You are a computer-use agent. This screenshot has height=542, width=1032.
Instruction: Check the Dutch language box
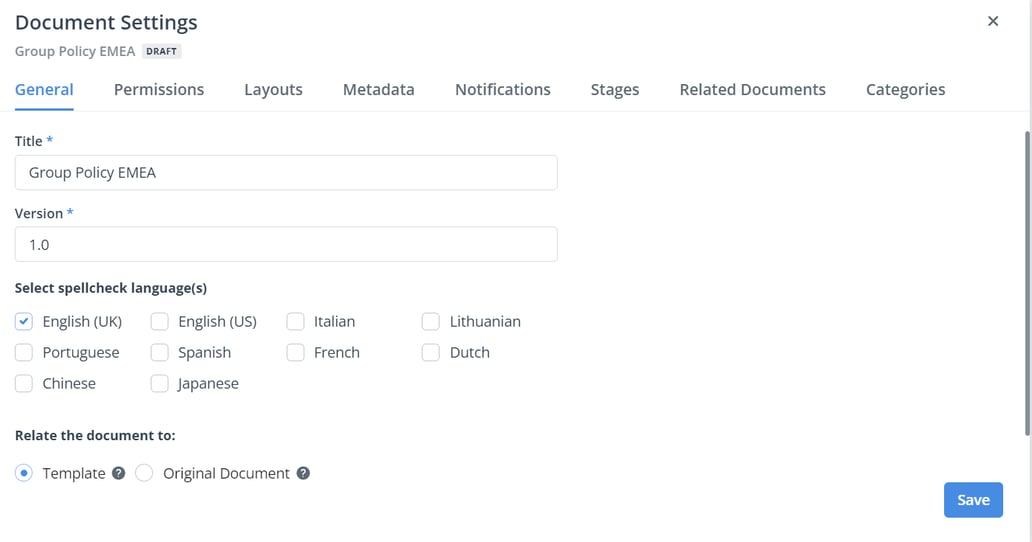tap(430, 352)
